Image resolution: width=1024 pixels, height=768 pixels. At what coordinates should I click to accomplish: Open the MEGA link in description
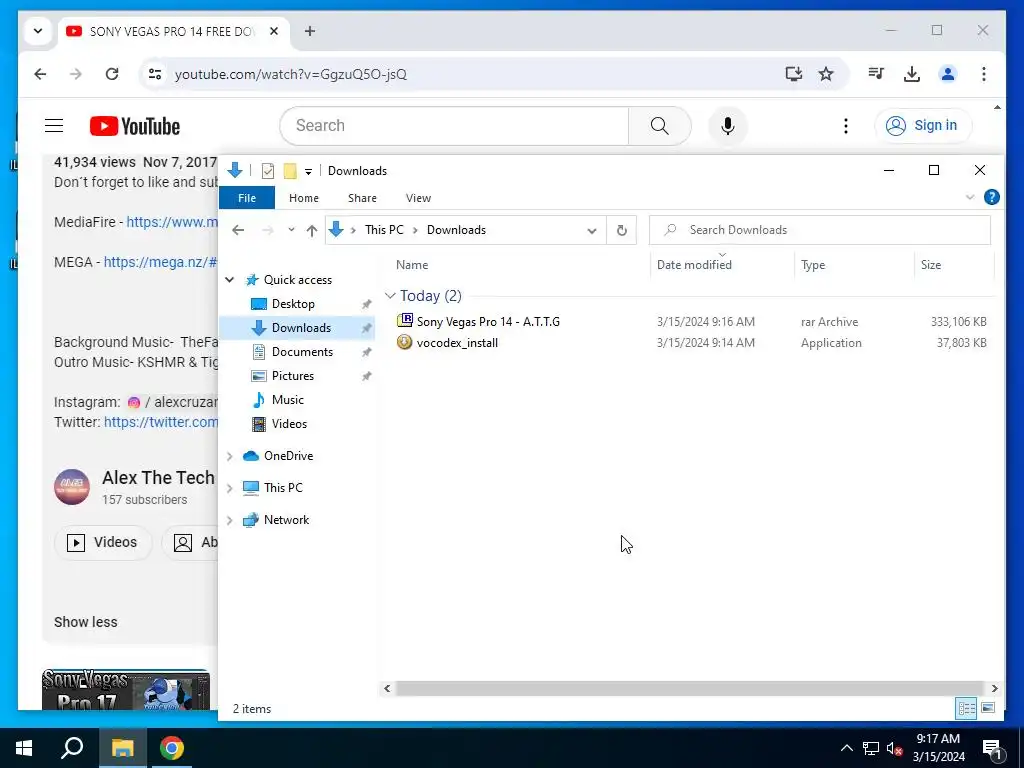pyautogui.click(x=161, y=262)
